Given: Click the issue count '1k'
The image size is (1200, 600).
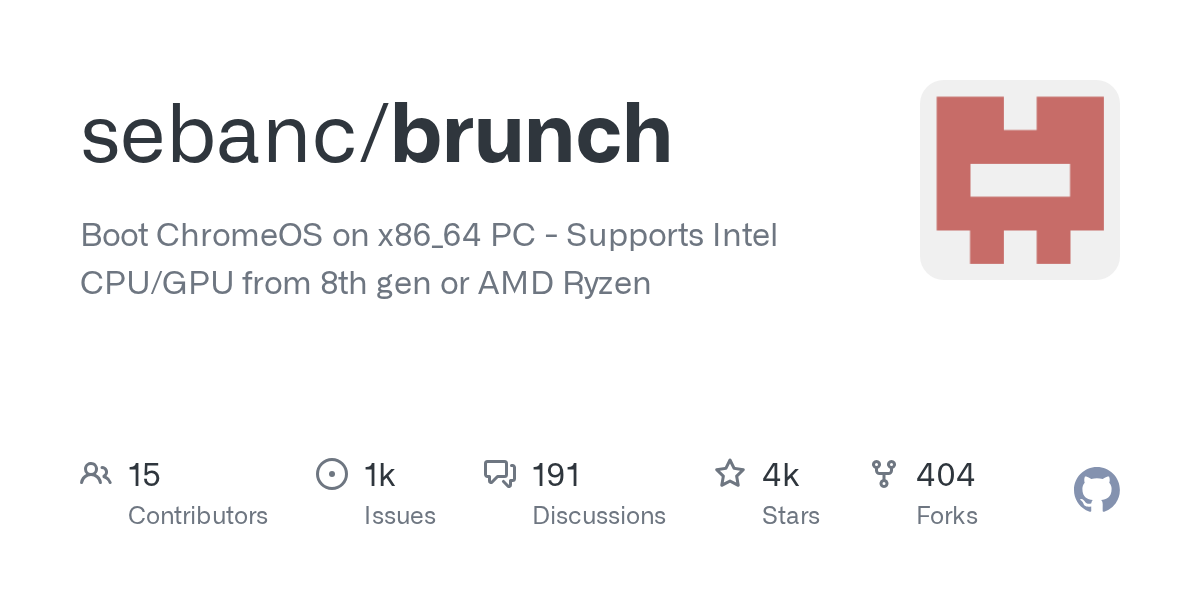Looking at the screenshot, I should (x=380, y=475).
